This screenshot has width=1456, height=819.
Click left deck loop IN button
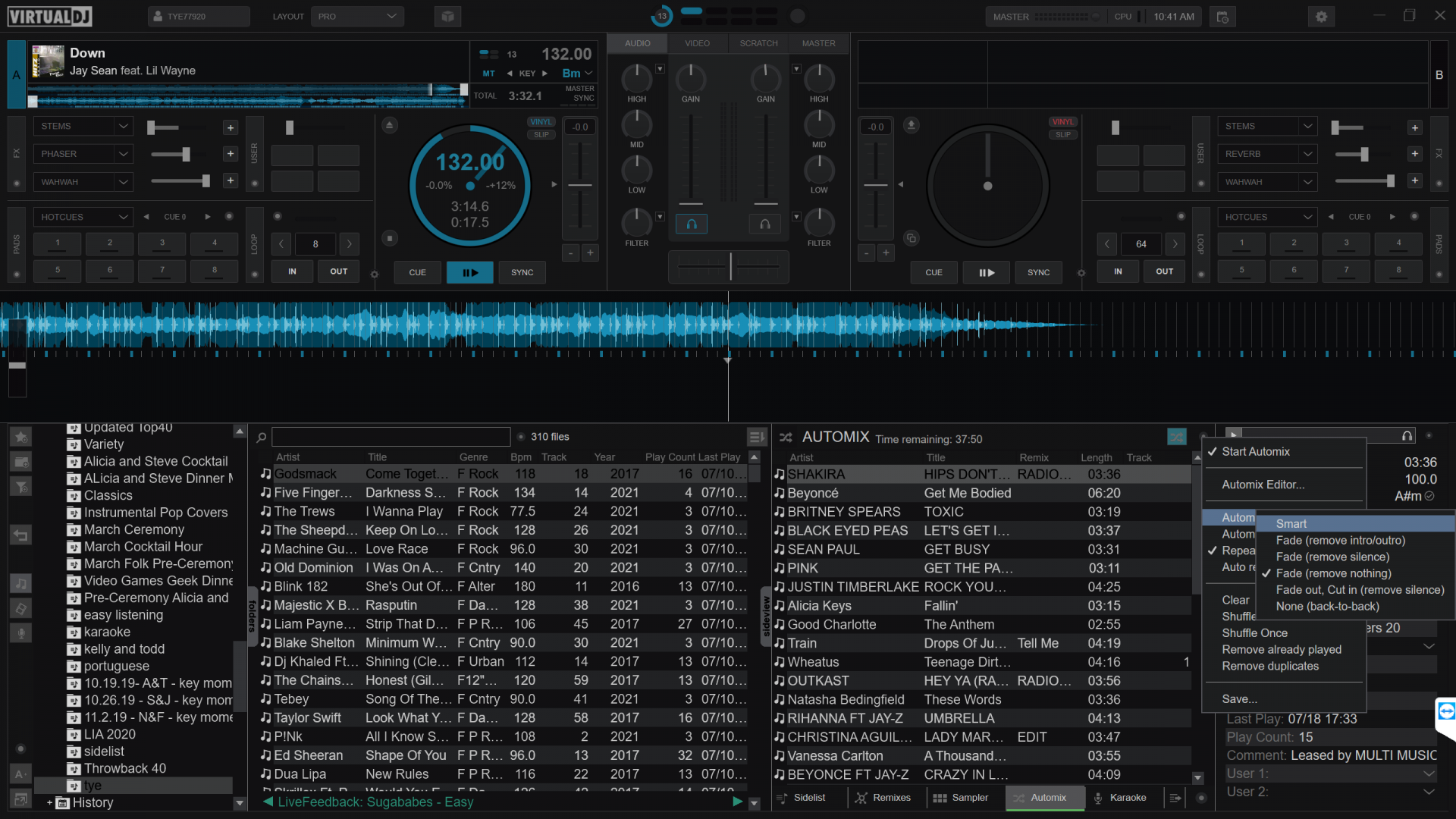(292, 271)
